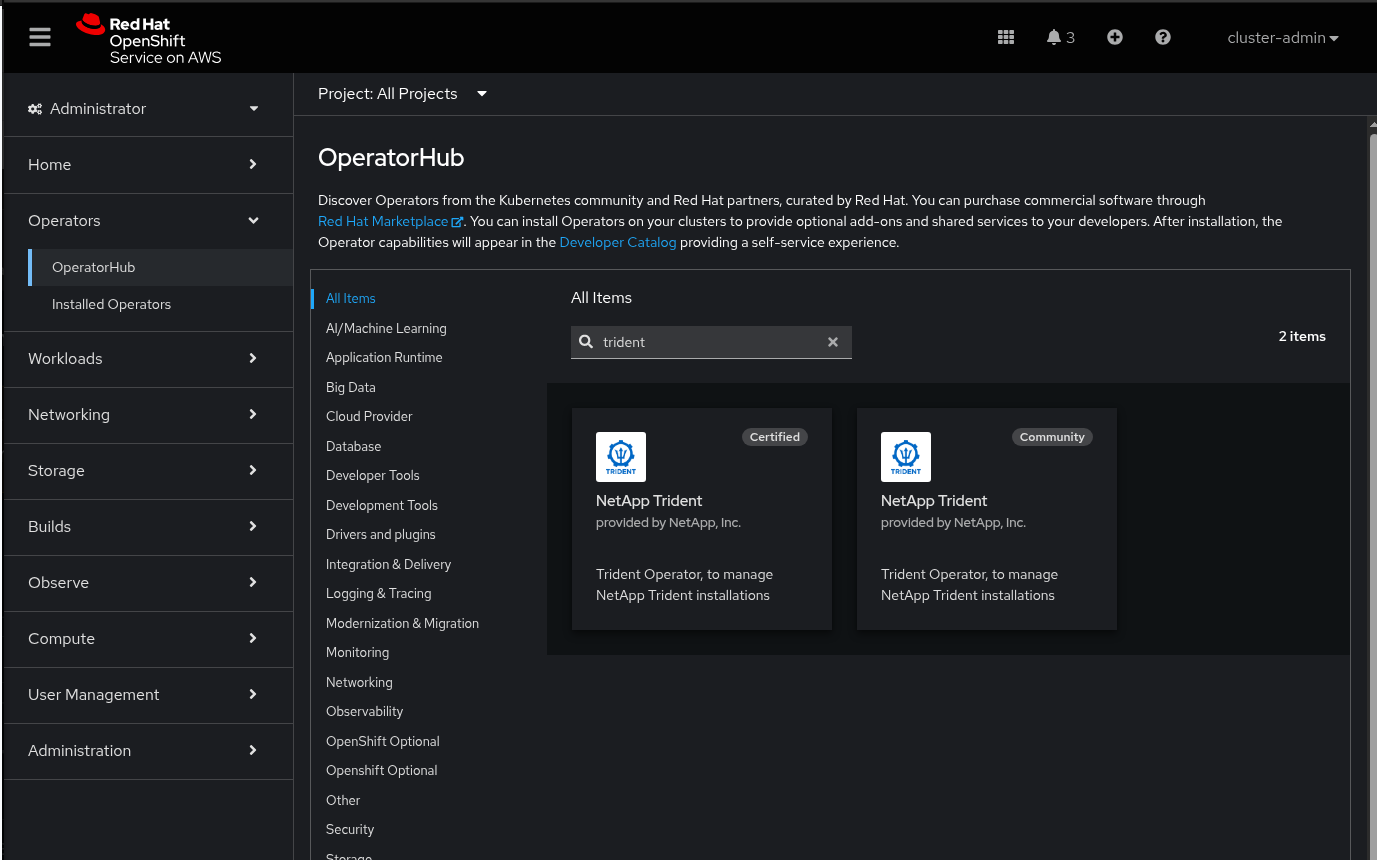Clear the trident search text

(833, 342)
